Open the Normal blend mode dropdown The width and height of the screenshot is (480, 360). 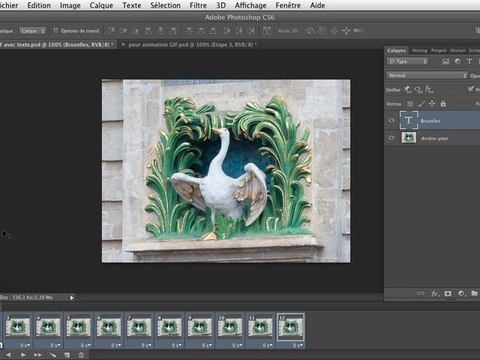point(427,75)
